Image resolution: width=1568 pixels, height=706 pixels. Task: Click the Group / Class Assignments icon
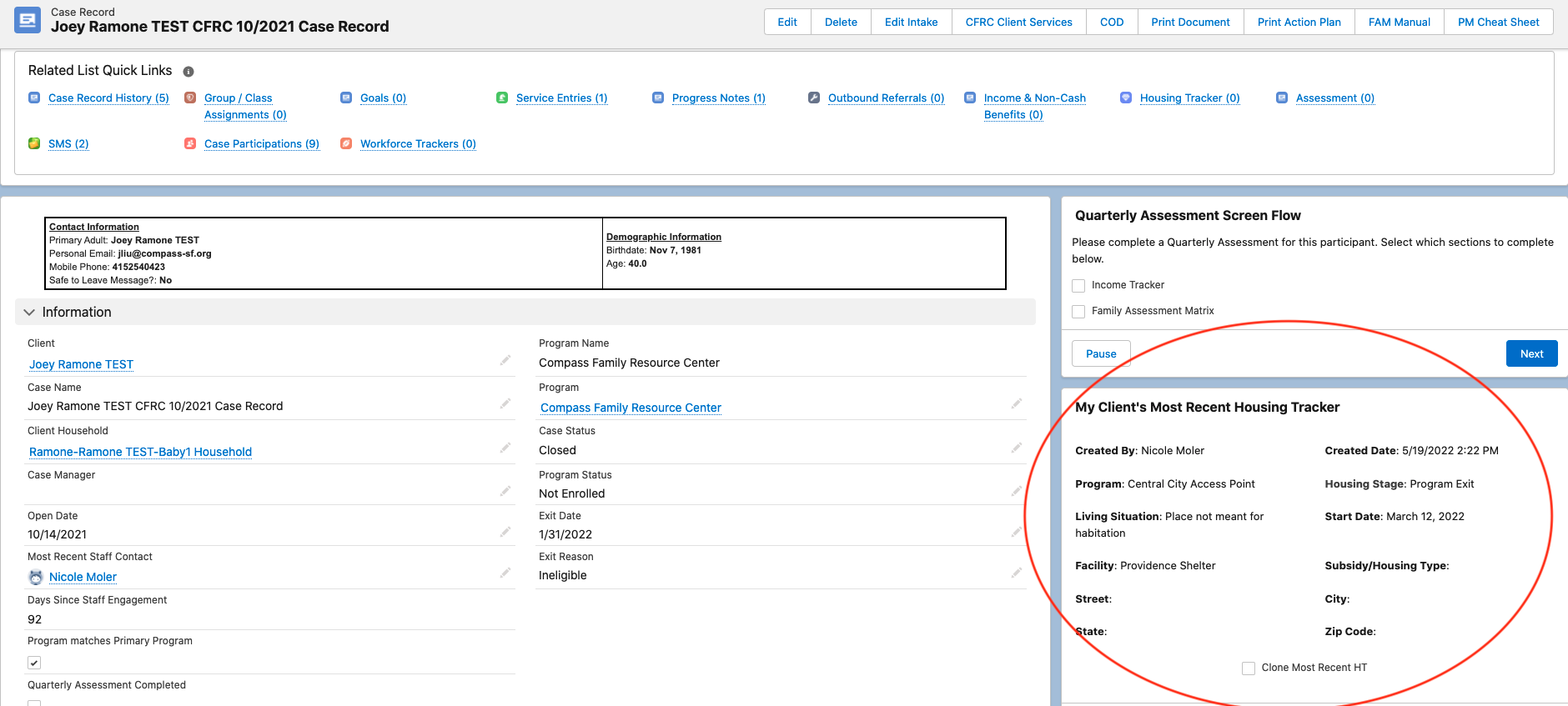click(x=190, y=98)
